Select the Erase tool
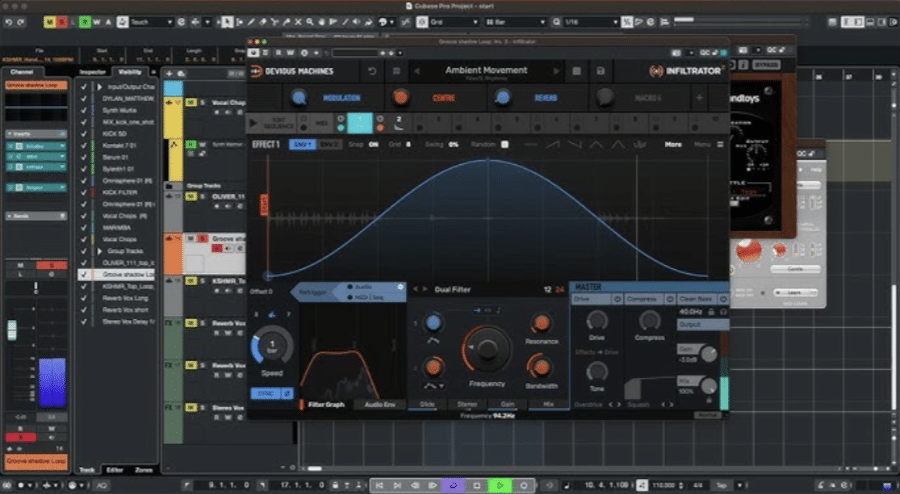 pyautogui.click(x=263, y=22)
